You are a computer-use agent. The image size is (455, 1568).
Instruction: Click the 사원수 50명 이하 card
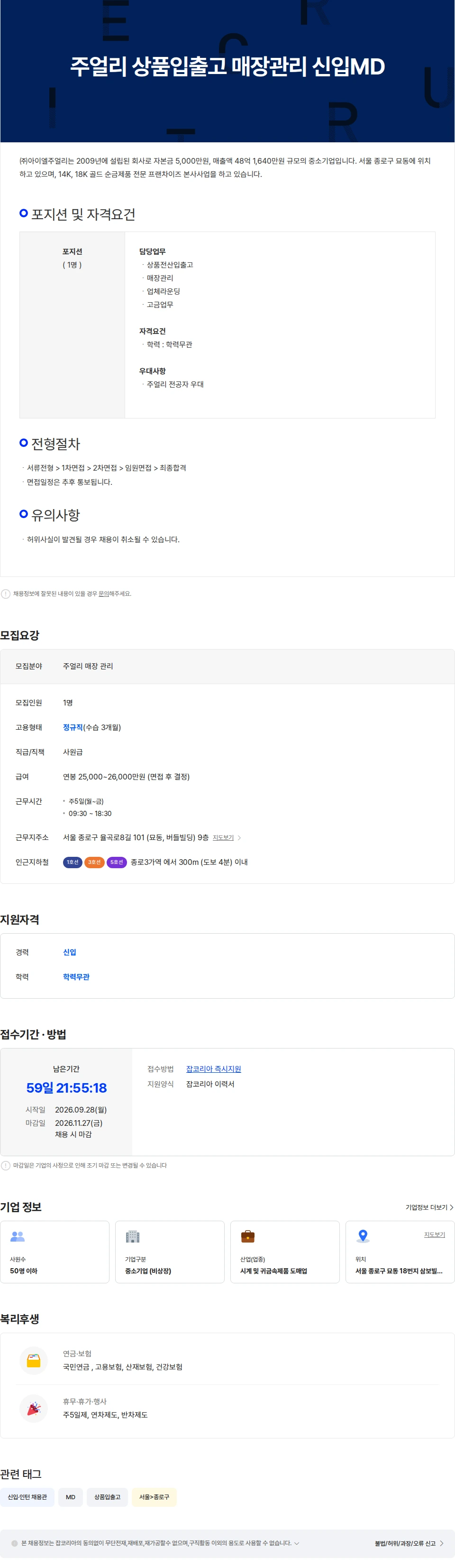[x=55, y=1252]
